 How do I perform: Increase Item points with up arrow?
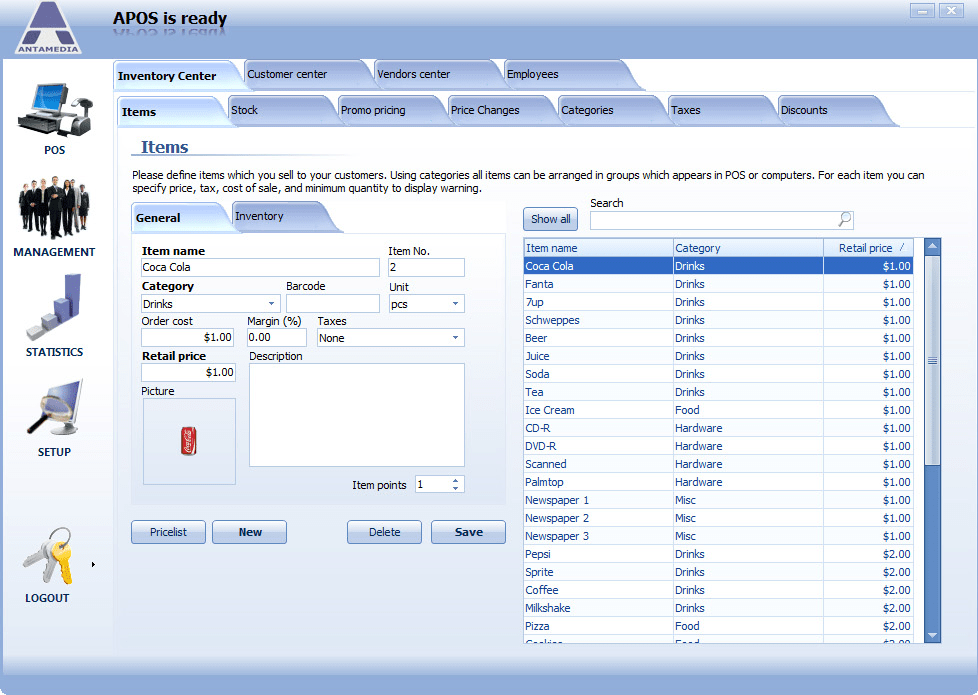(x=455, y=480)
